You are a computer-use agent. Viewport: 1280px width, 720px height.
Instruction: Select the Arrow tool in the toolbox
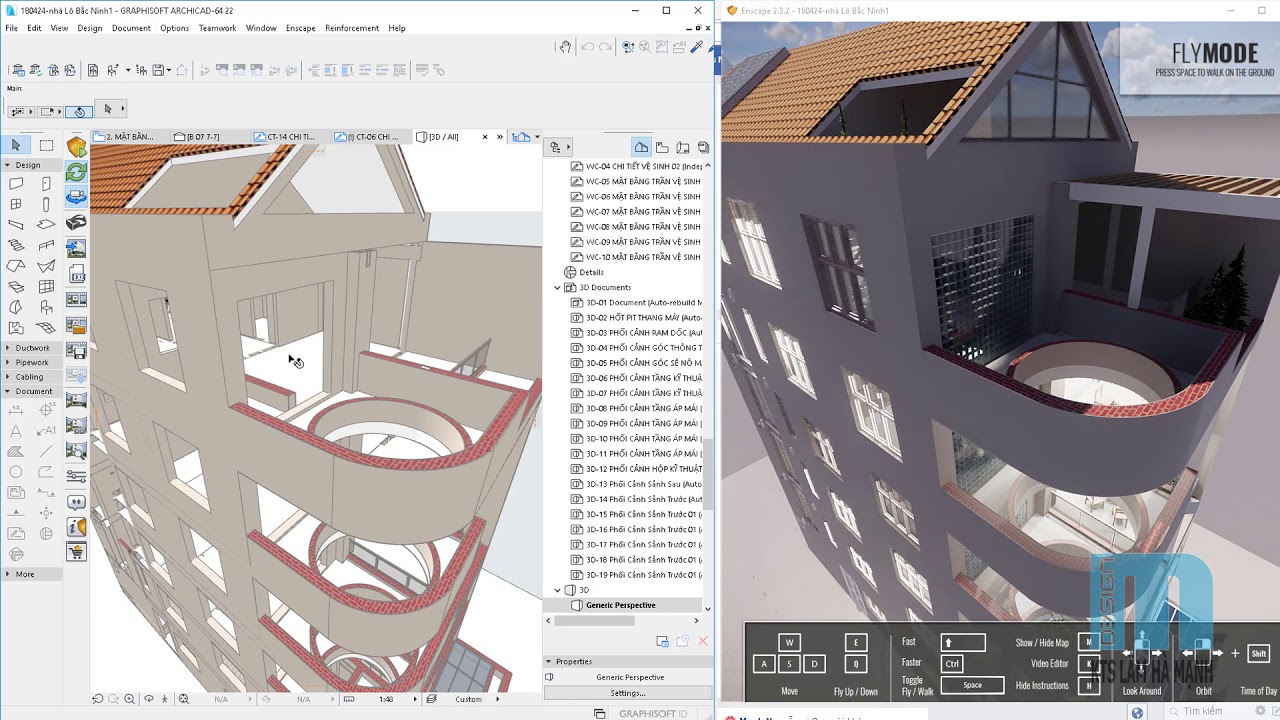[x=16, y=146]
